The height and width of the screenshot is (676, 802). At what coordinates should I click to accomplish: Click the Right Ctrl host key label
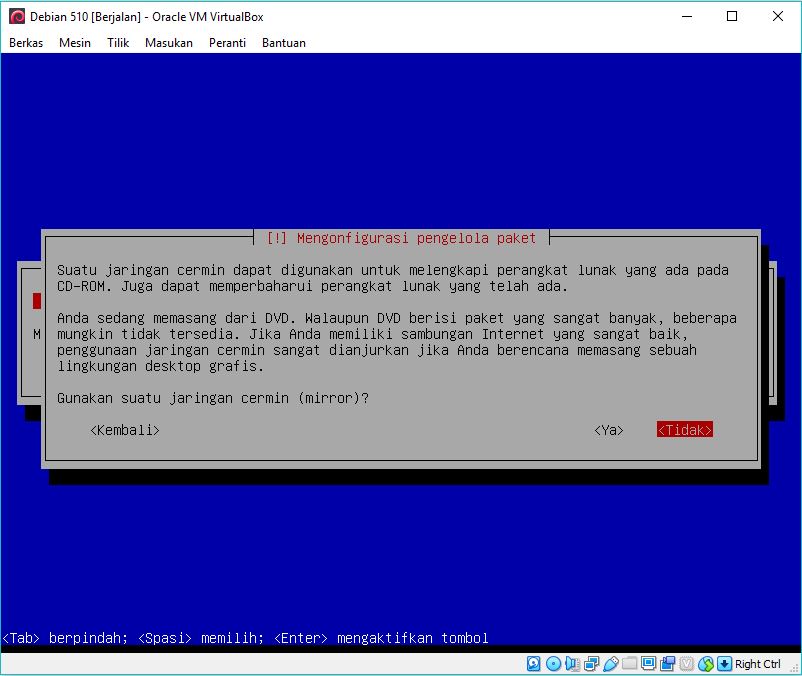758,664
